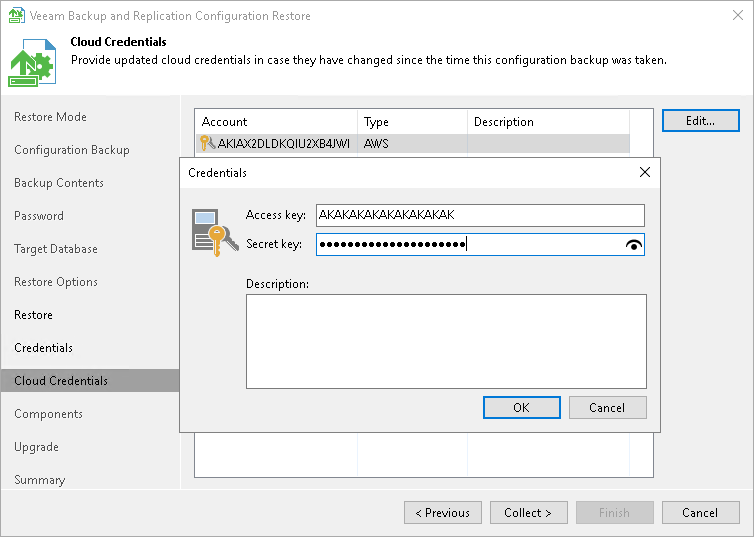Click the Secret key: label
This screenshot has width=754, height=537.
(274, 244)
